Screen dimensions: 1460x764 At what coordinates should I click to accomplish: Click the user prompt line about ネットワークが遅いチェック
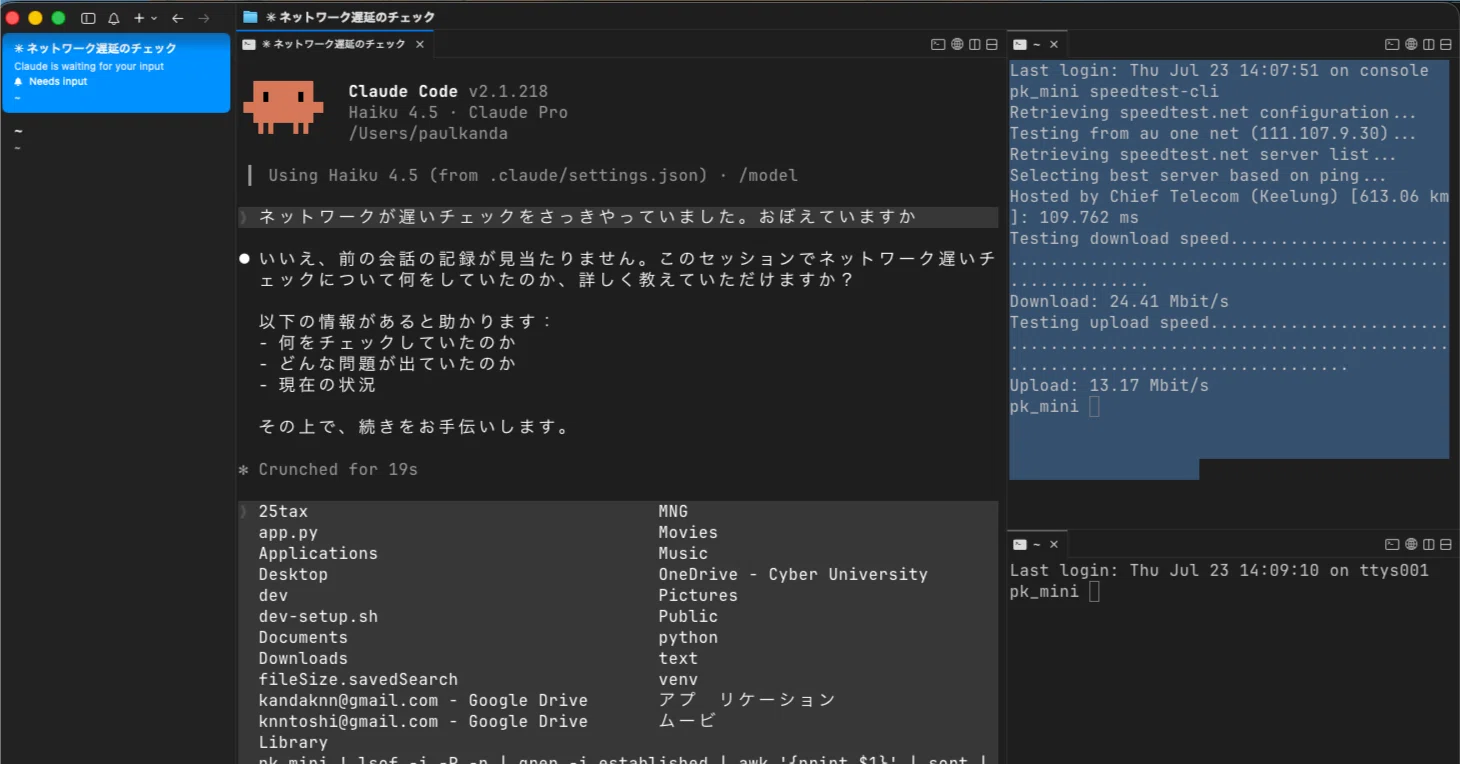[618, 217]
